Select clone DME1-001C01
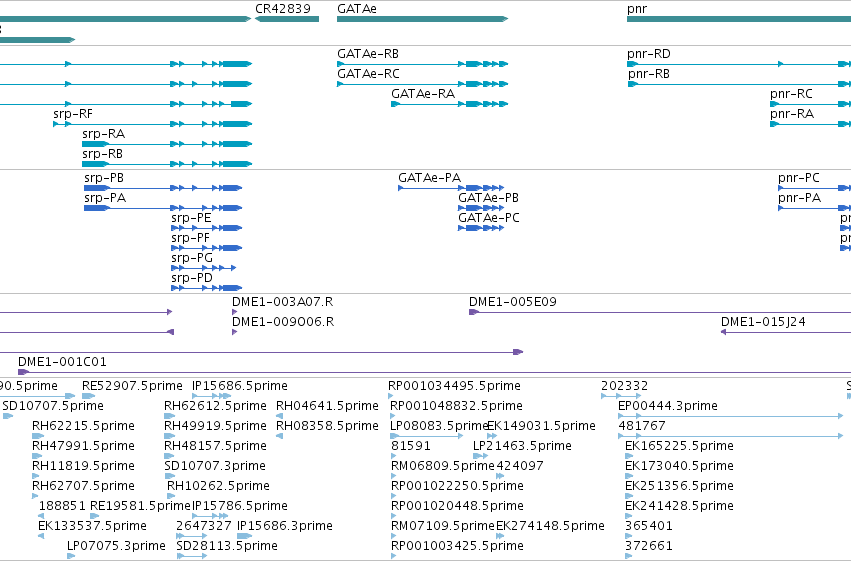 coord(434,372)
